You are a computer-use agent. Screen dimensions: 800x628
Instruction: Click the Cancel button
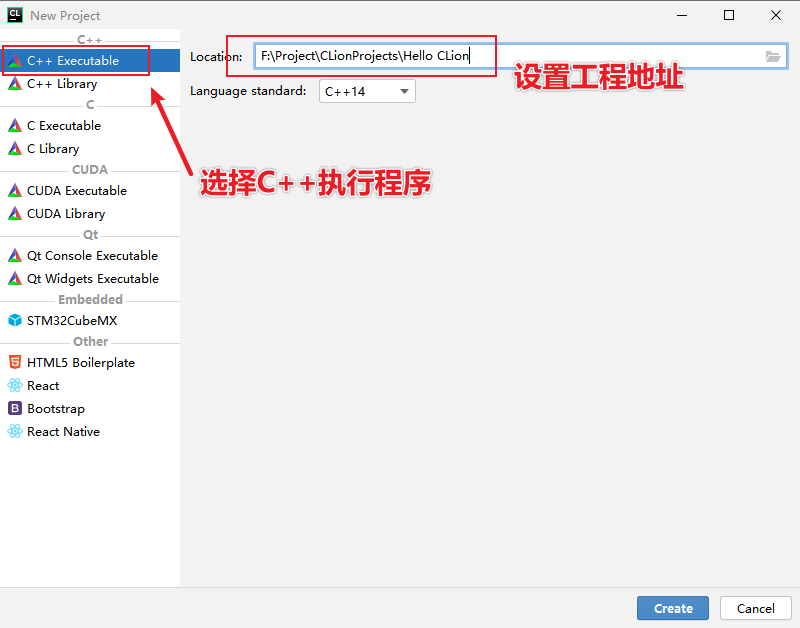[755, 608]
